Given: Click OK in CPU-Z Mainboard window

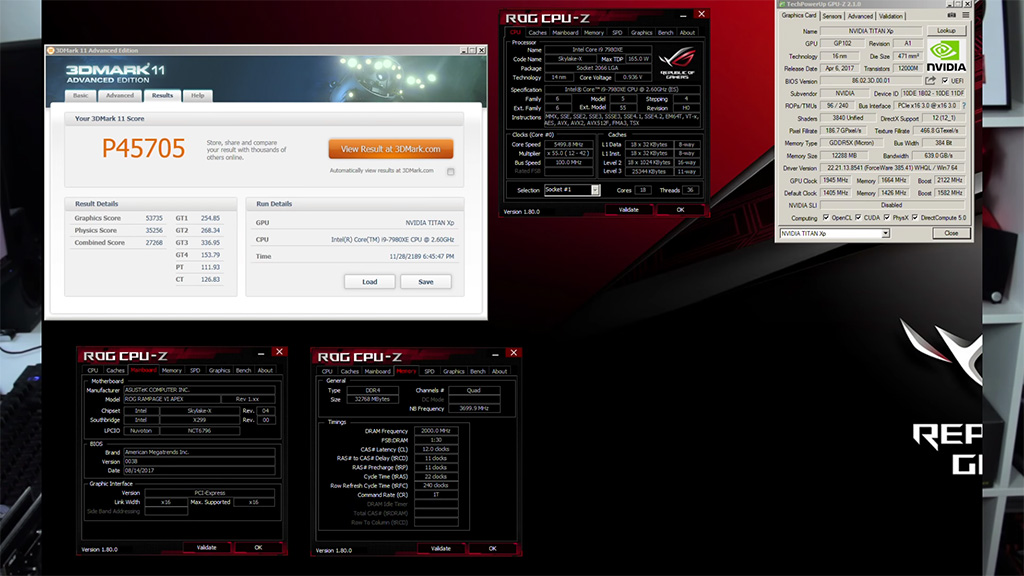Looking at the screenshot, I should click(258, 547).
